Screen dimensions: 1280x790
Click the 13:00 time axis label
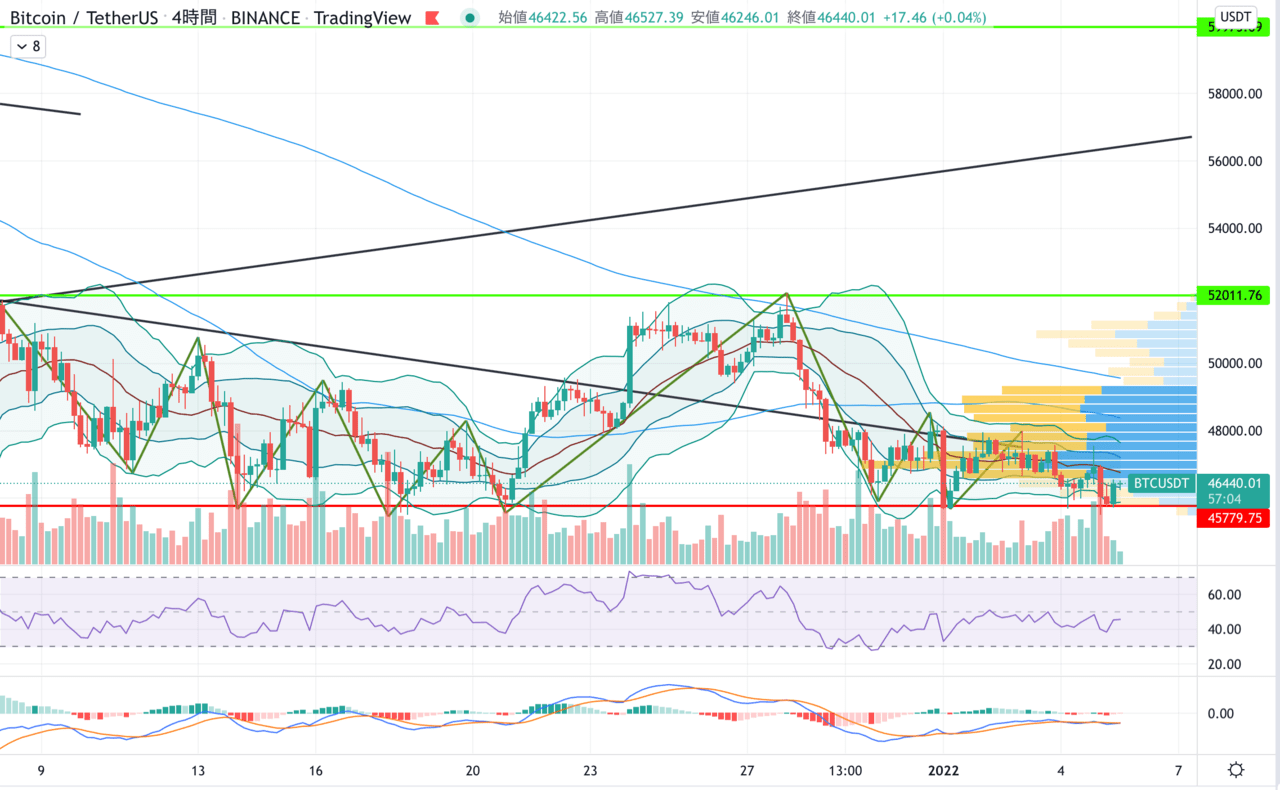[x=846, y=770]
